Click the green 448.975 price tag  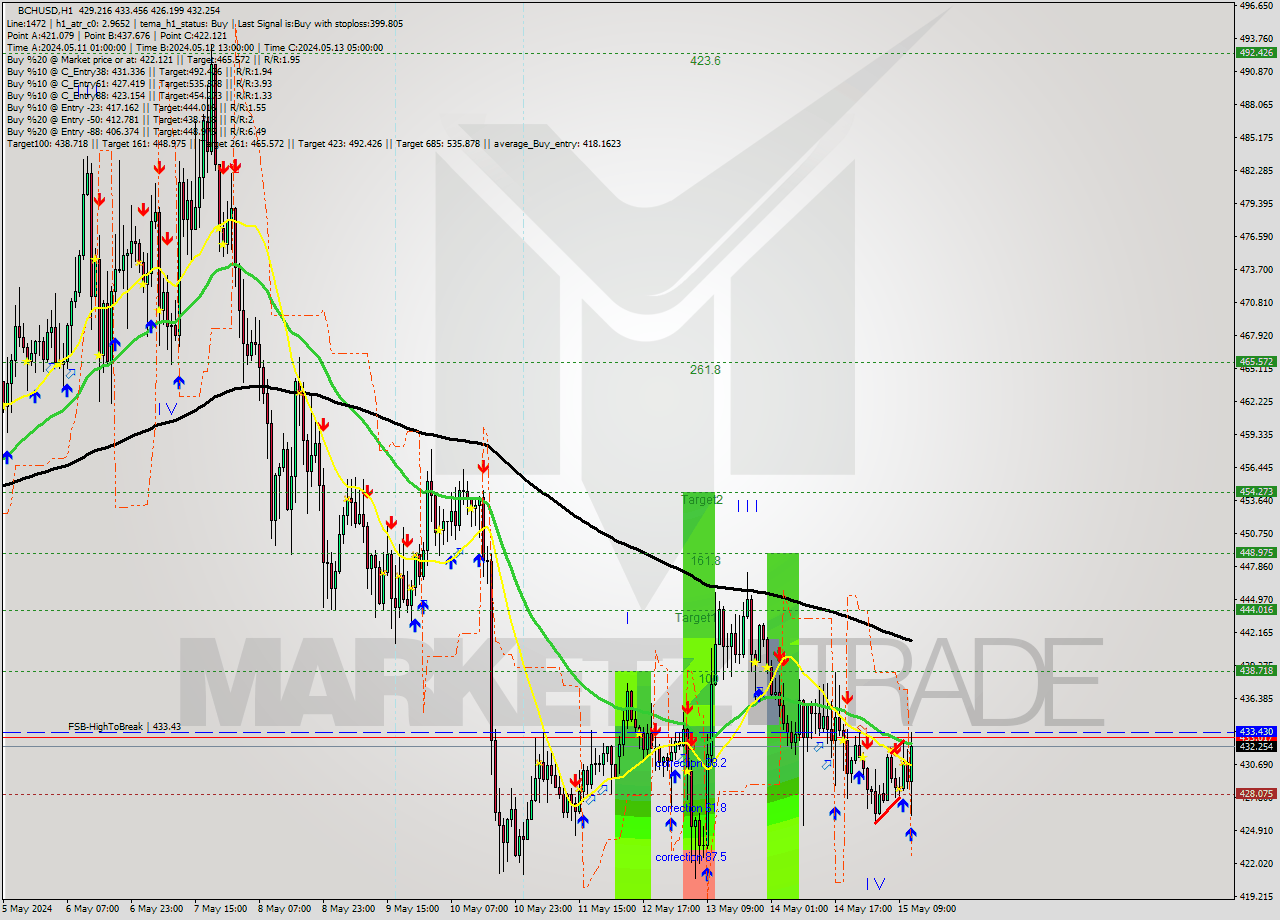1256,553
